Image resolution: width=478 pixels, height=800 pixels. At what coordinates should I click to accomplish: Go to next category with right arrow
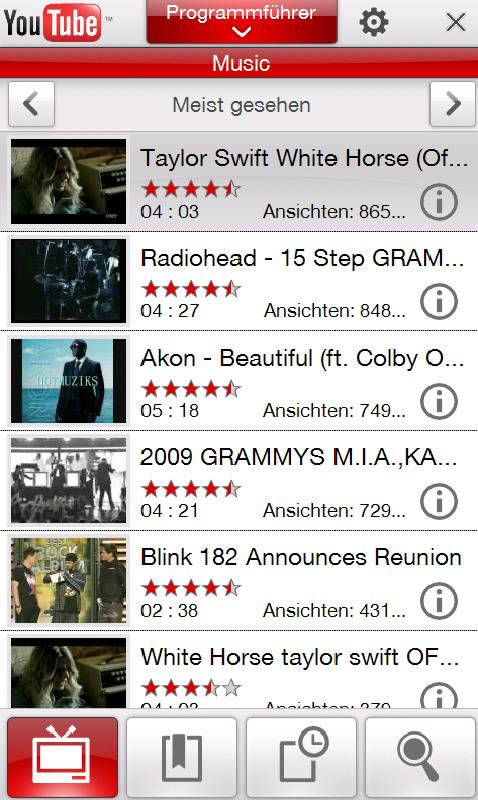pos(452,104)
